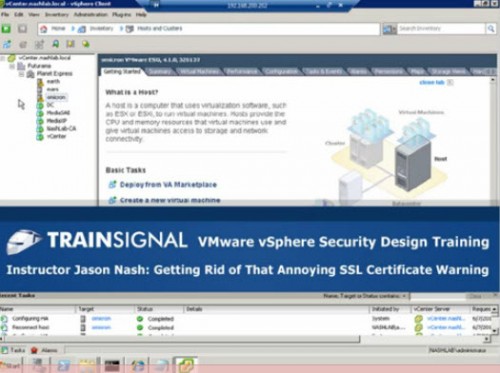Click Deploy from VA Marketplace link
This screenshot has height=373, width=500.
click(168, 184)
